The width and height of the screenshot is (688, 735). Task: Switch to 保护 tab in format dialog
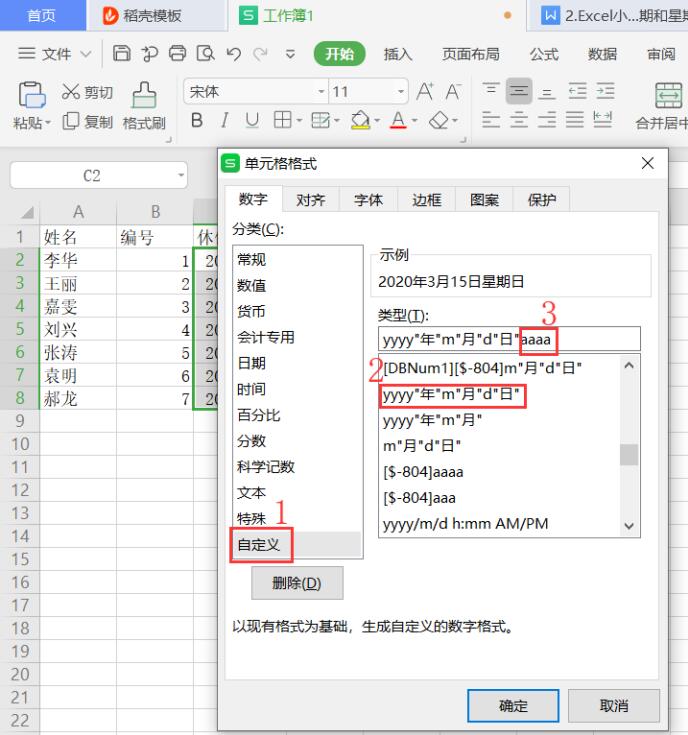542,200
